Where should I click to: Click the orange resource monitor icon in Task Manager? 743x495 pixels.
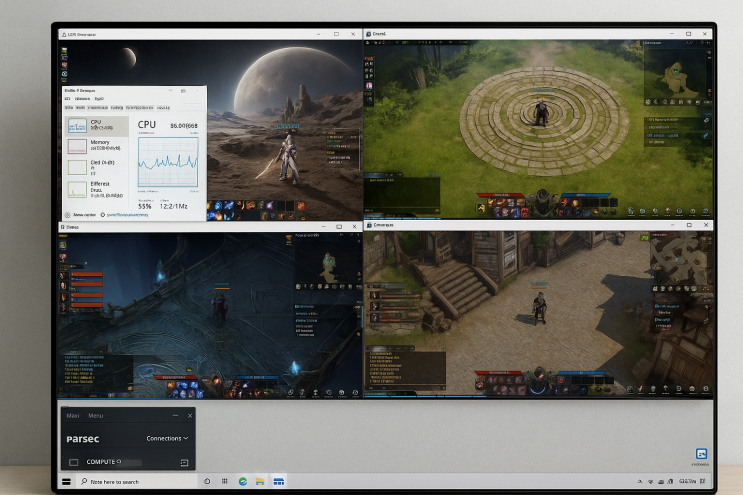click(103, 215)
